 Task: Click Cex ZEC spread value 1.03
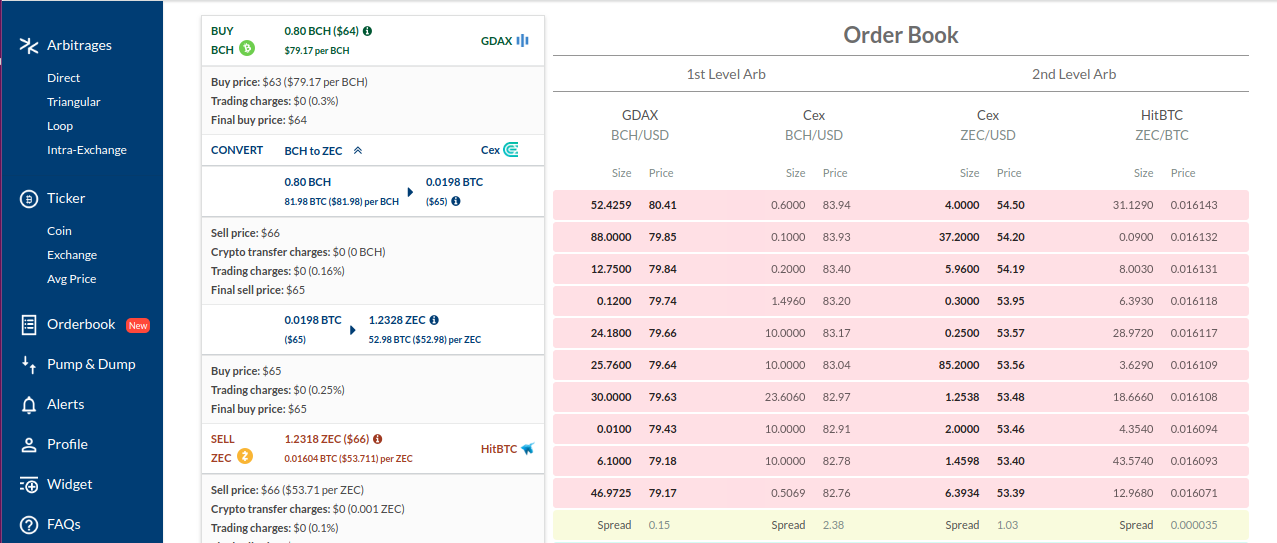[1007, 525]
